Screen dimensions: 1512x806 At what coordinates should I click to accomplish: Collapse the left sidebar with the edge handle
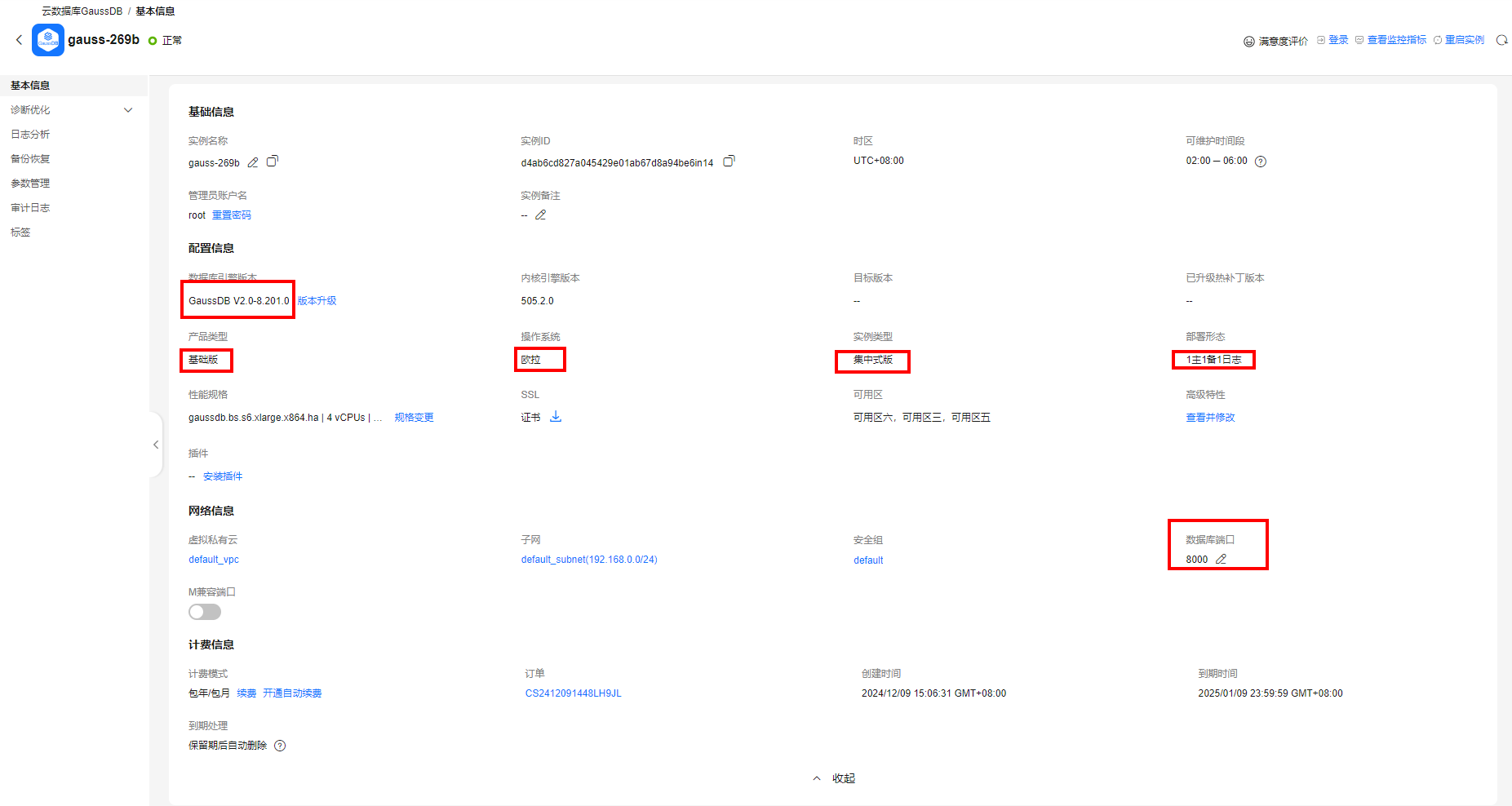coord(155,445)
